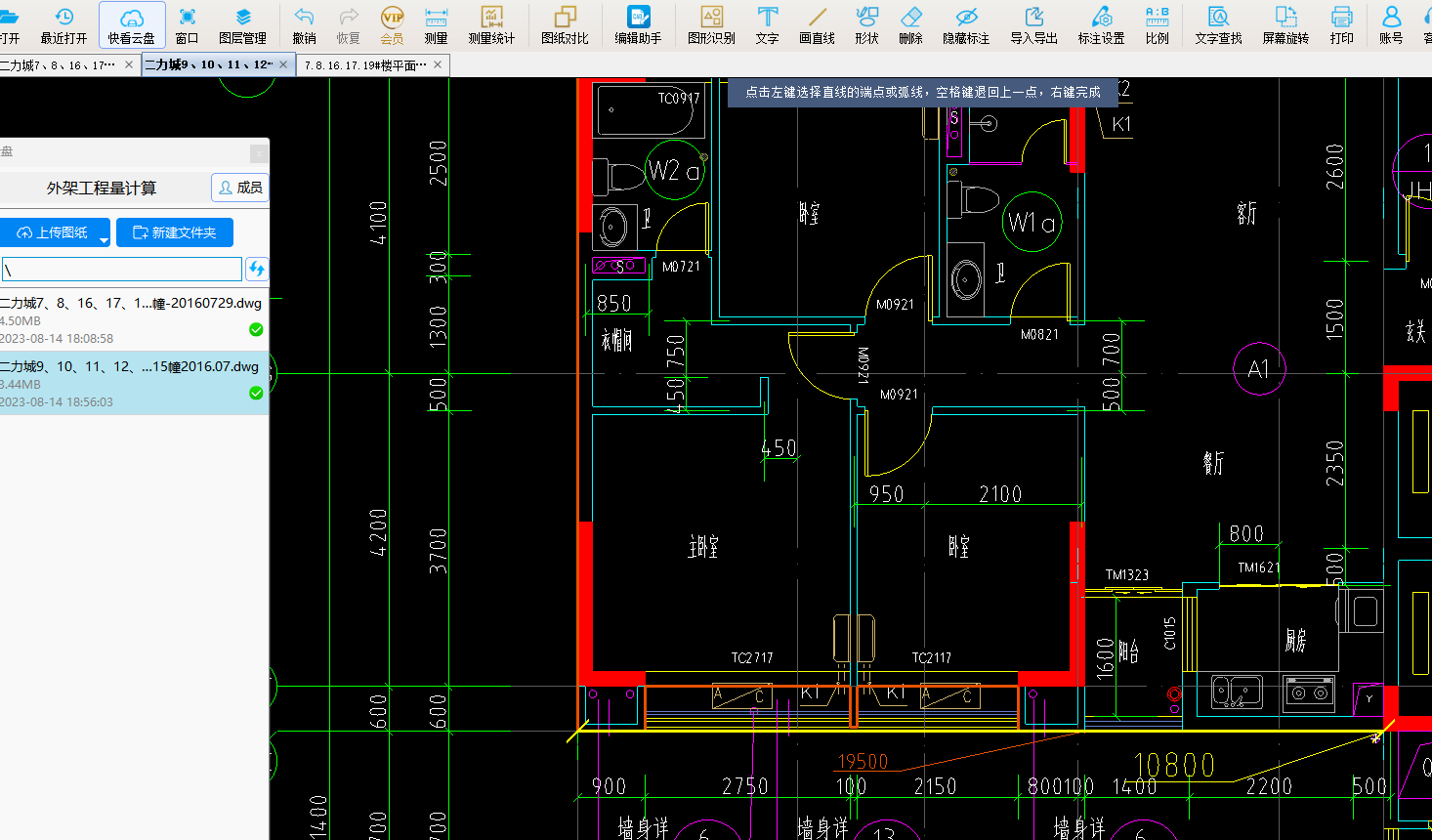Select file 二力城9、10、11、12…15幢2016.07.dwg
Viewport: 1432px width, 840px height.
[x=134, y=383]
